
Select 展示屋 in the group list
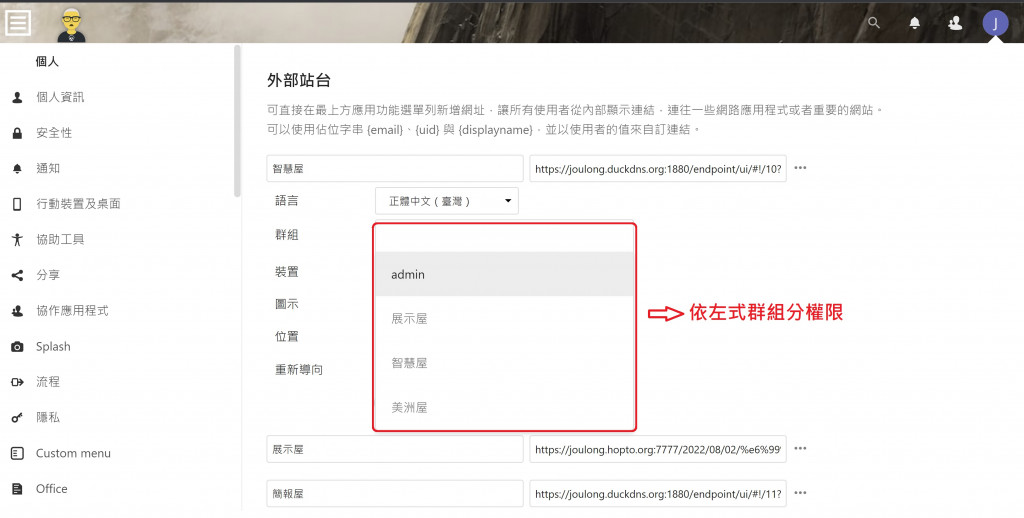click(504, 319)
